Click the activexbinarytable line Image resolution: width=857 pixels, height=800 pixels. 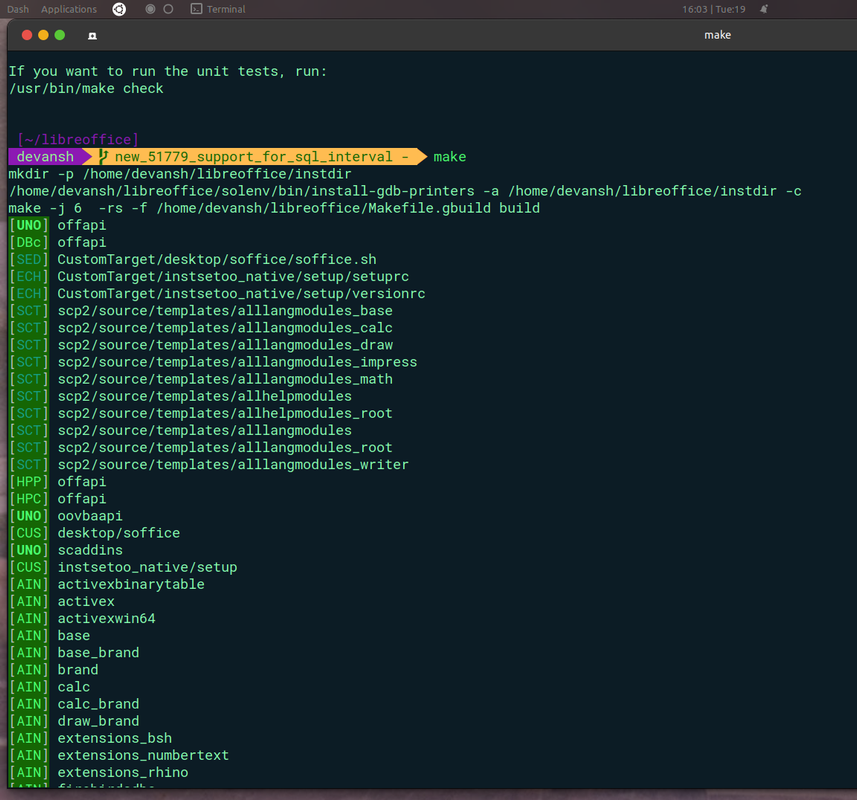click(x=107, y=584)
